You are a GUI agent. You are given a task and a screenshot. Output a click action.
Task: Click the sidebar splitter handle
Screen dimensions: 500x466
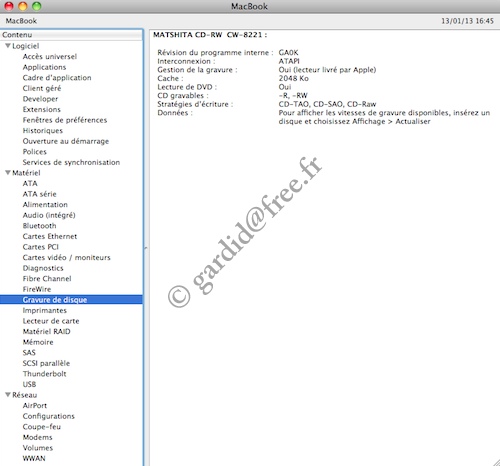click(146, 248)
